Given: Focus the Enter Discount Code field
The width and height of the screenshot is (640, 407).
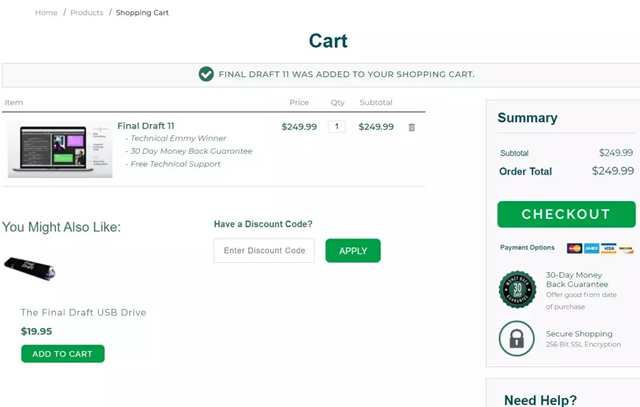Looking at the screenshot, I should pyautogui.click(x=264, y=251).
